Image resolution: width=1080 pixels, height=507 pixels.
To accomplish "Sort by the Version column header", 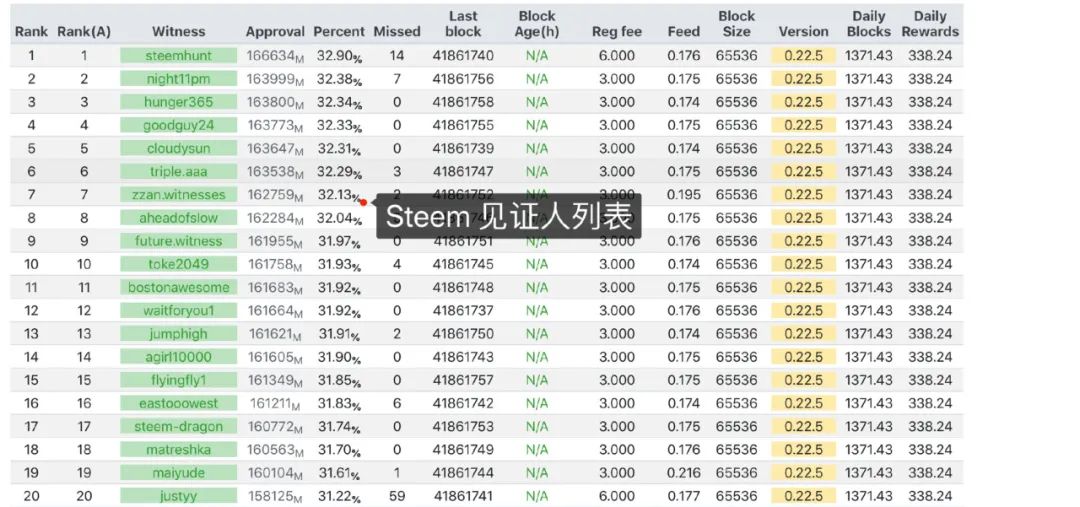I will click(x=803, y=32).
